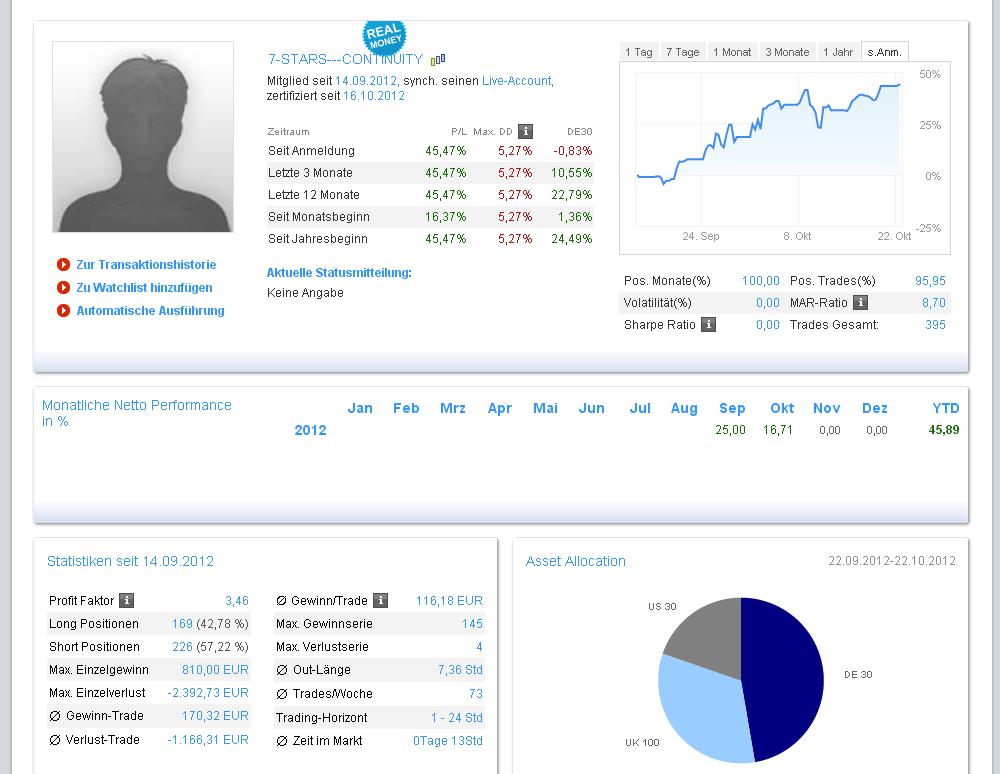The width and height of the screenshot is (1000, 774).
Task: Click the Trades Gesamt value 395
Action: point(935,325)
